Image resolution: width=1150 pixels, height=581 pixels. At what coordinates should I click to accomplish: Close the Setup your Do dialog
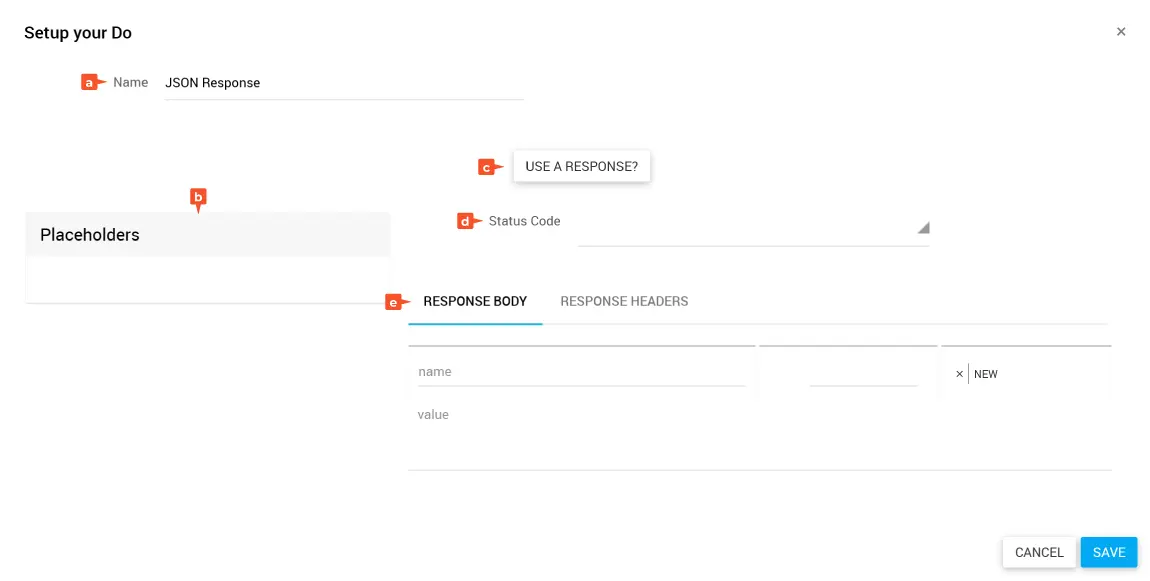1121,32
